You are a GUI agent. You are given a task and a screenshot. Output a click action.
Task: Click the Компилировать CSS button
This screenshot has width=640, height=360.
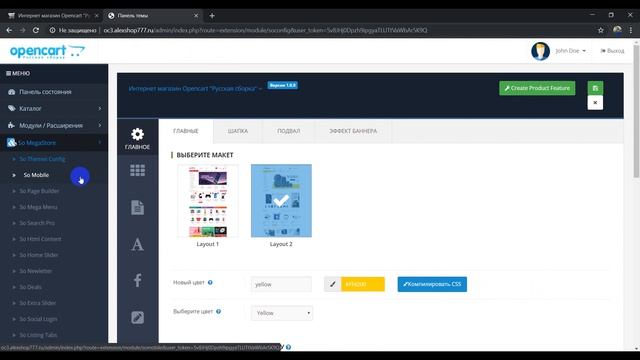coord(432,284)
